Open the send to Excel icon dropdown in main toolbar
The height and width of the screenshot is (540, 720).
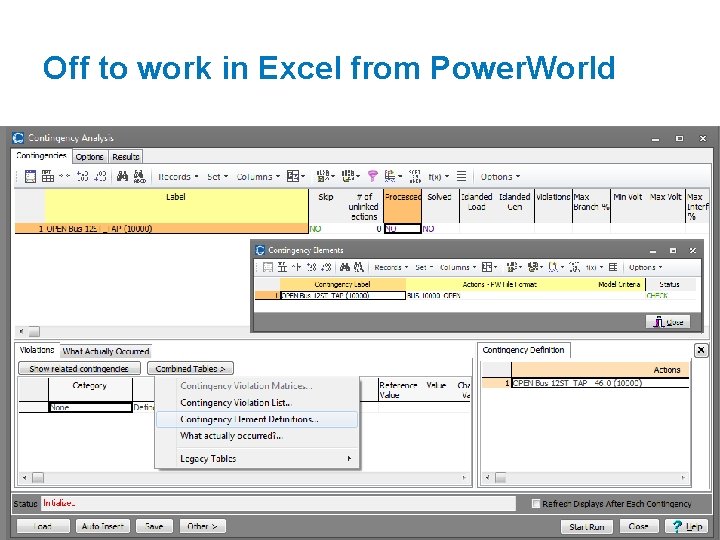point(350,176)
